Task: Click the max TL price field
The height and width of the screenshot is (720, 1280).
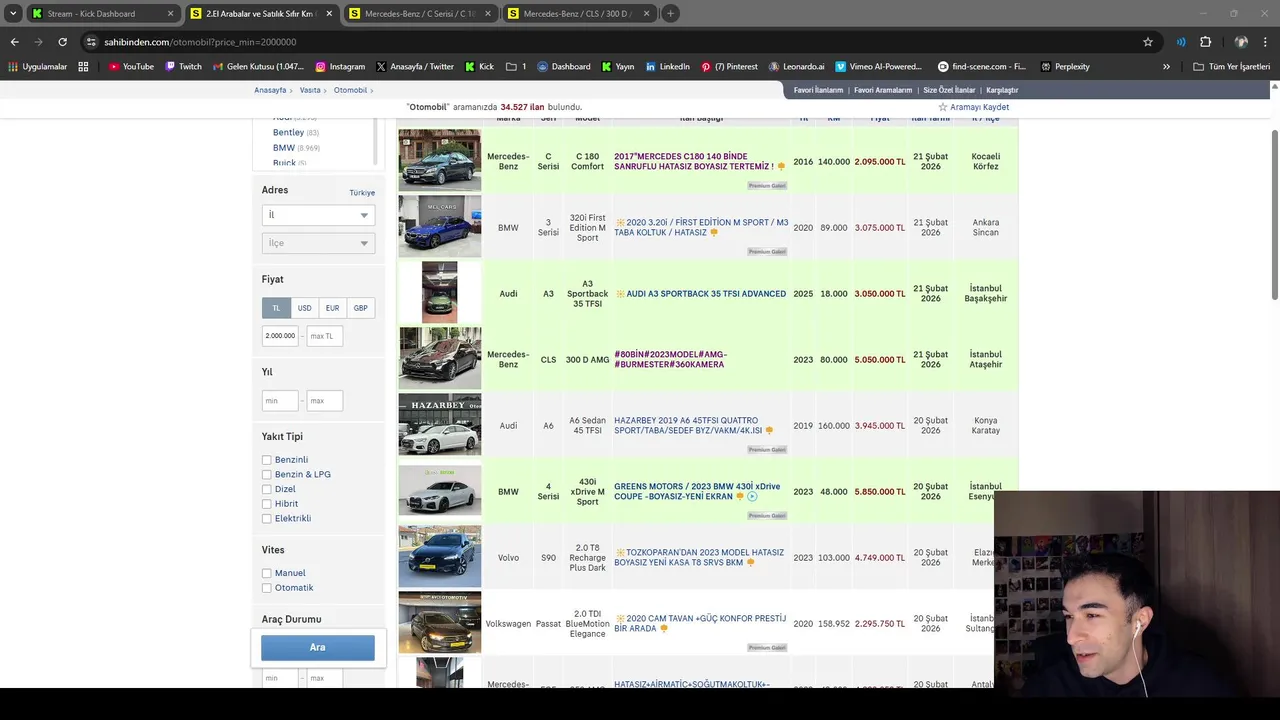Action: [325, 336]
